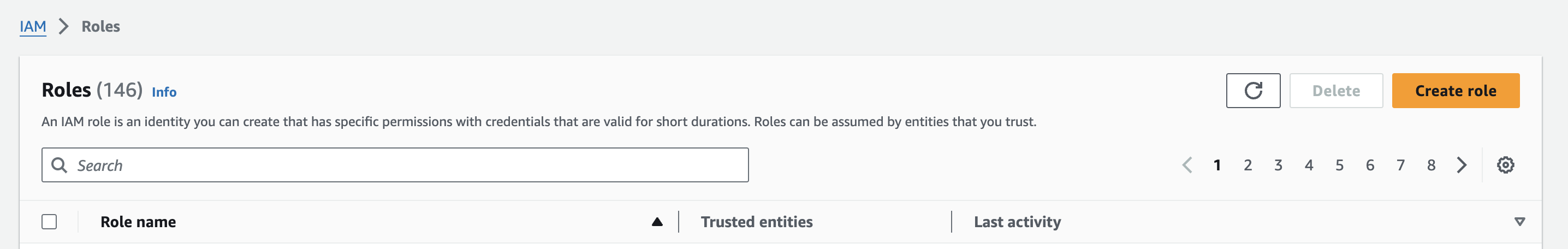Tick the select-all roles checkbox
Screen dimensions: 1568x249
tap(49, 222)
